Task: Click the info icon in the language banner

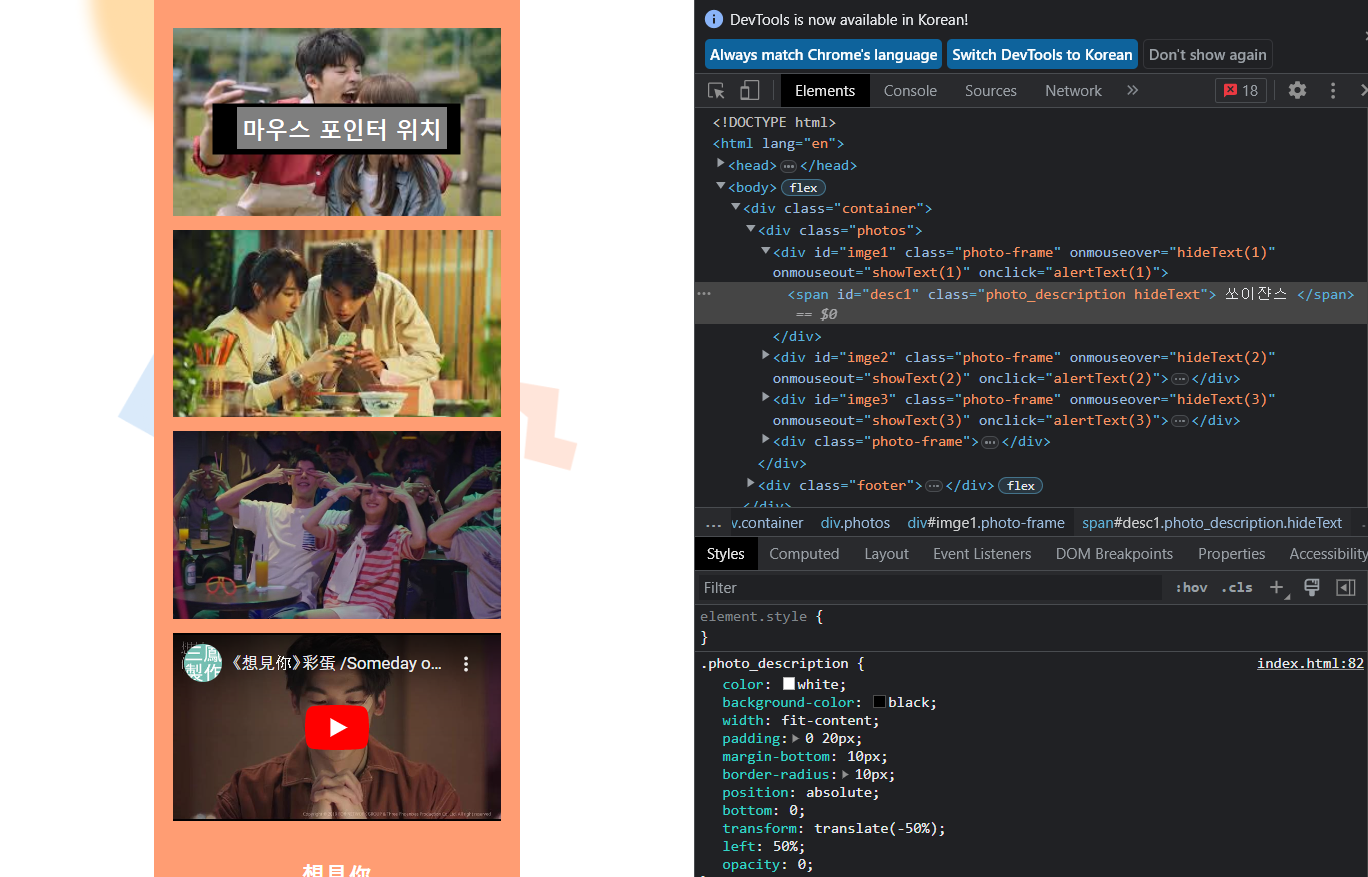Action: click(x=714, y=19)
